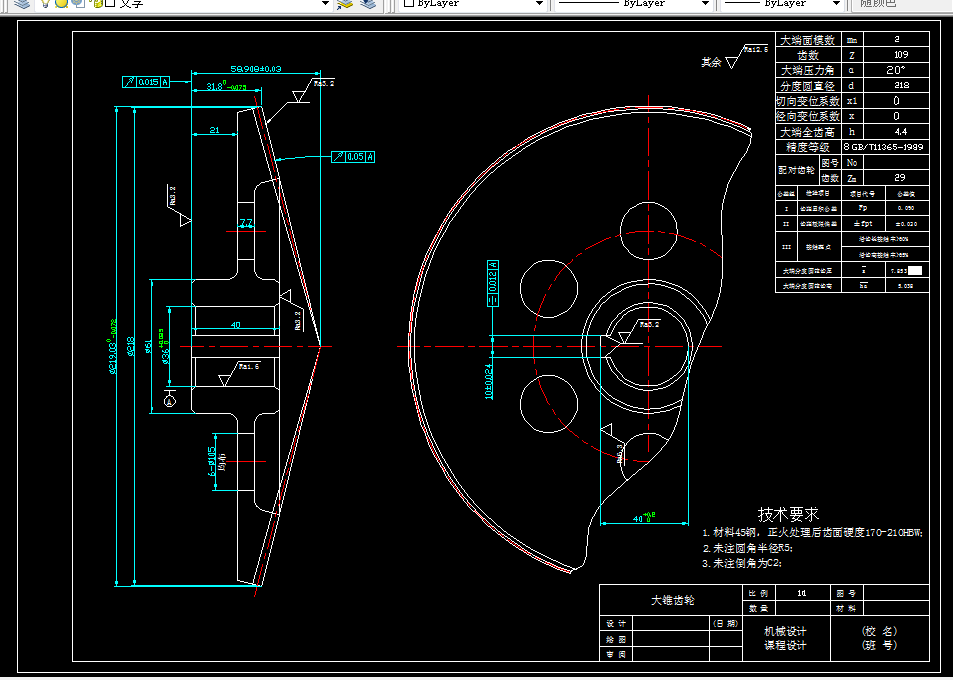The width and height of the screenshot is (953, 680).
Task: Select the 分度圆直径 table cell
Action: (808, 86)
